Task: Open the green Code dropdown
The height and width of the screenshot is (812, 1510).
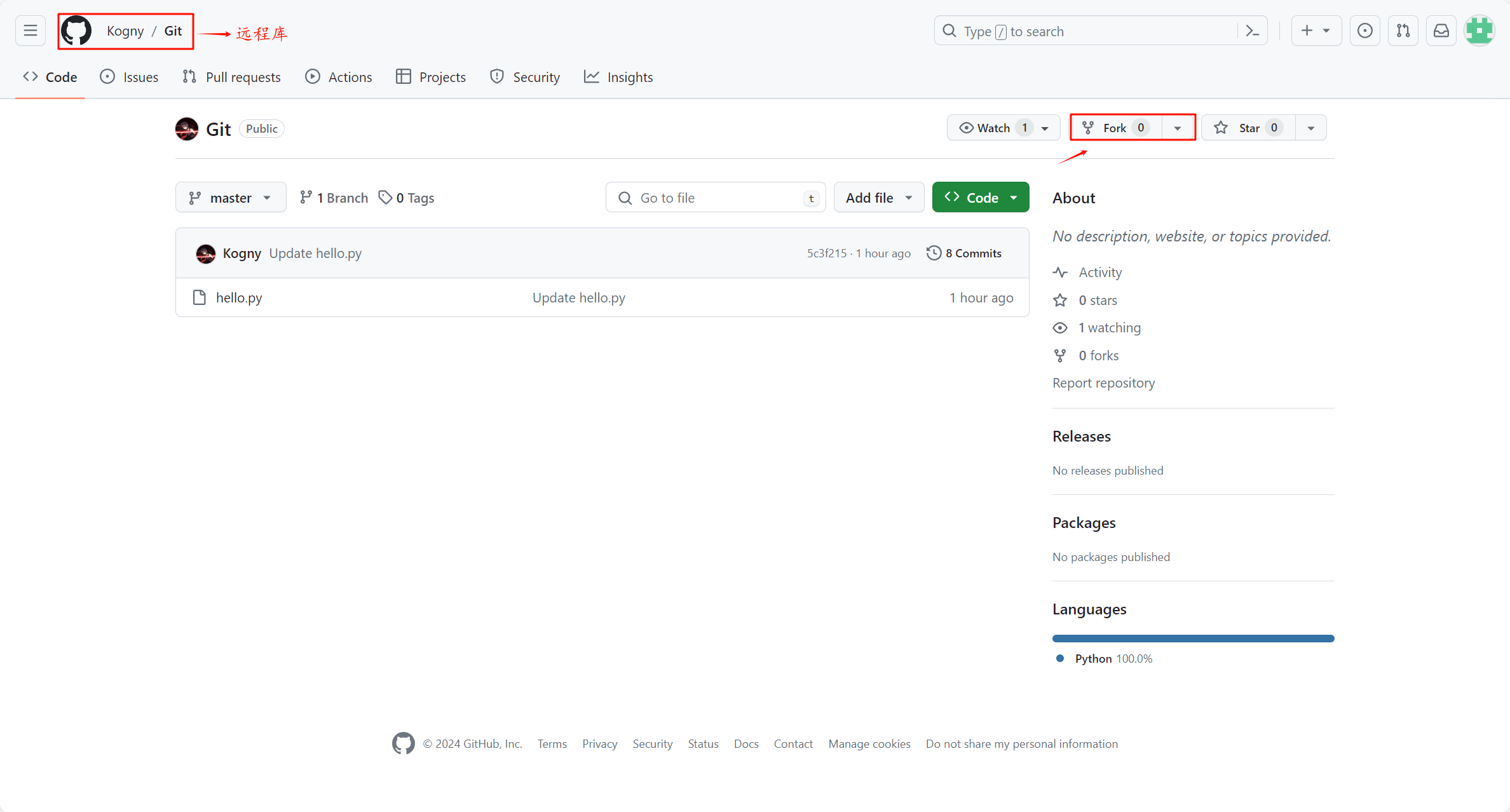Action: click(981, 198)
